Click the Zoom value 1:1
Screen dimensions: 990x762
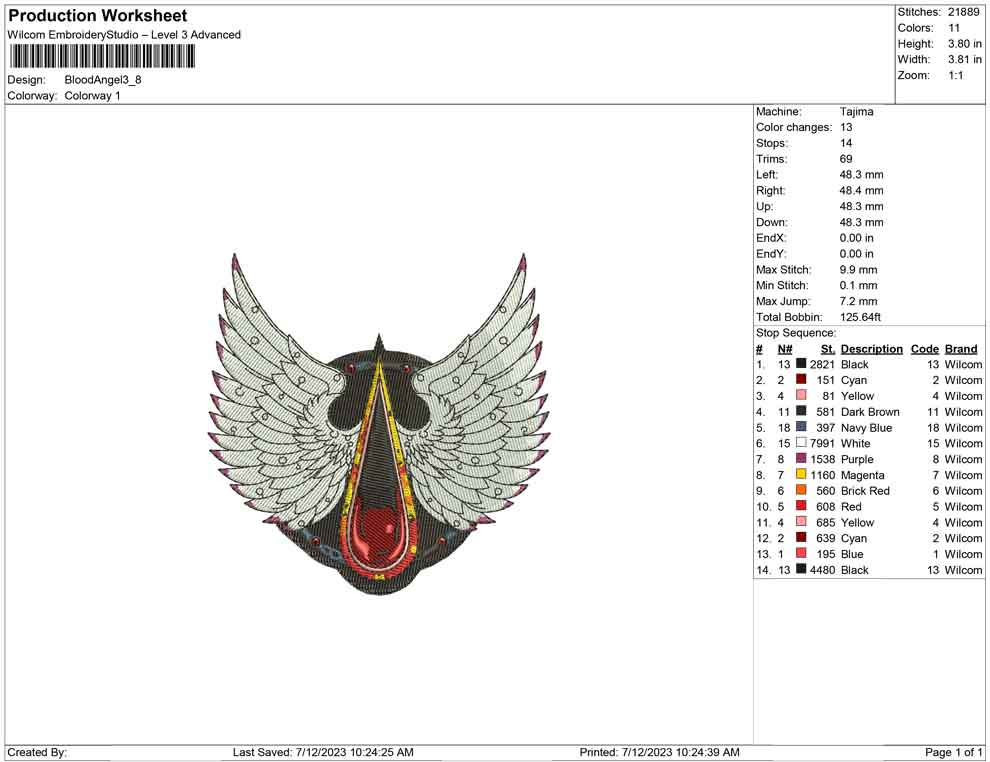956,75
